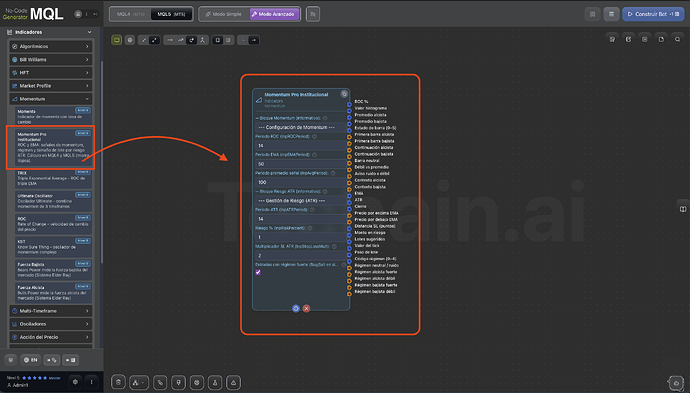The image size is (690, 393).
Task: Click the triangle warning icon in bottom toolbar
Action: click(234, 382)
